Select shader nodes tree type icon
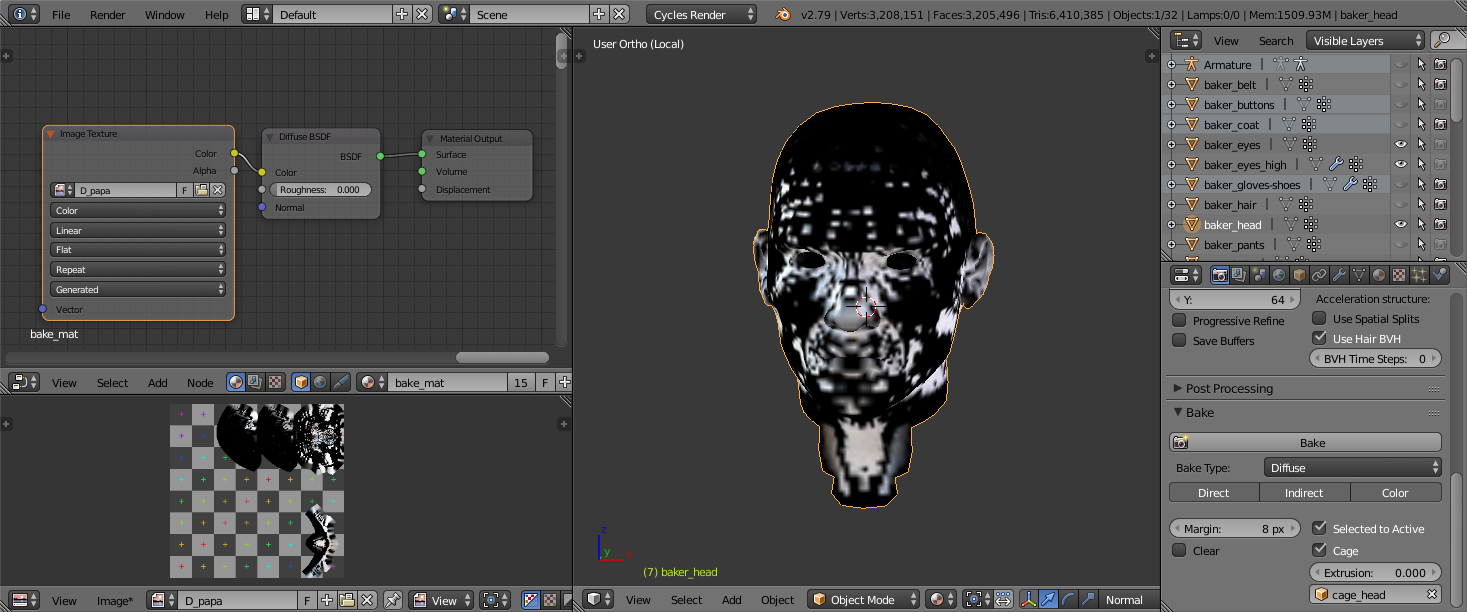 (x=235, y=382)
